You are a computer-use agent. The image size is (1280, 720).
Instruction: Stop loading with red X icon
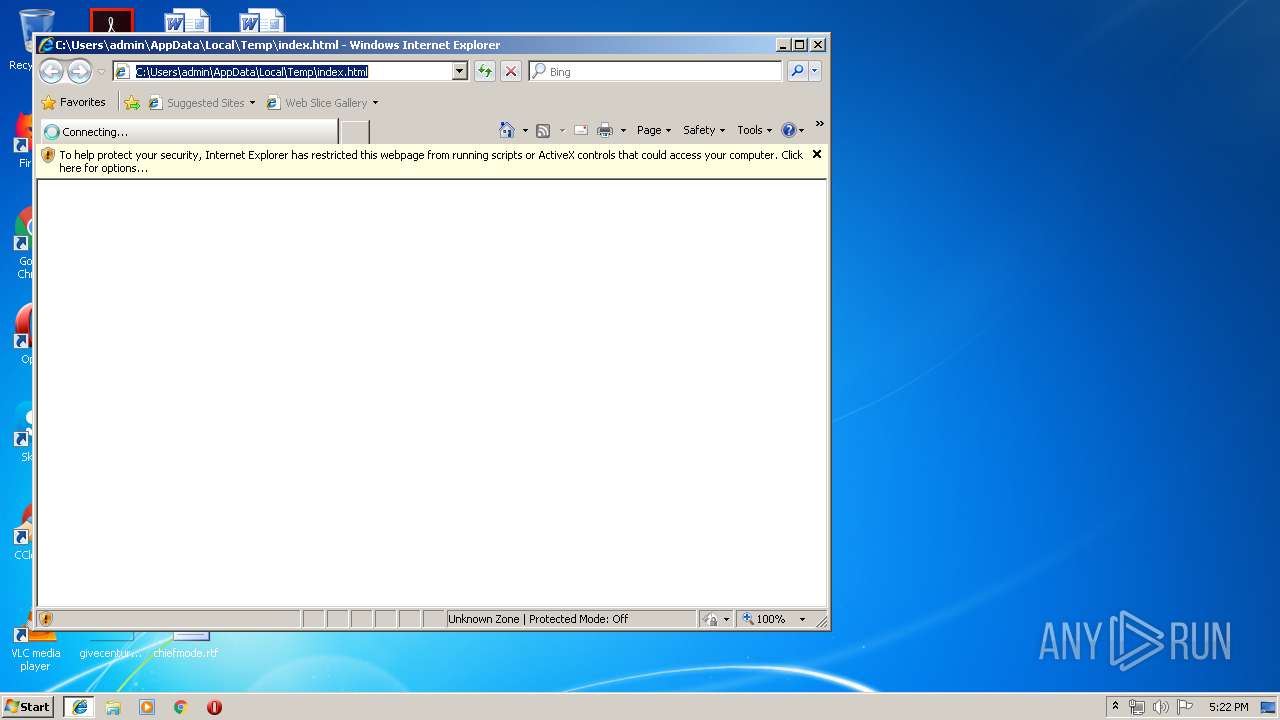pyautogui.click(x=511, y=71)
